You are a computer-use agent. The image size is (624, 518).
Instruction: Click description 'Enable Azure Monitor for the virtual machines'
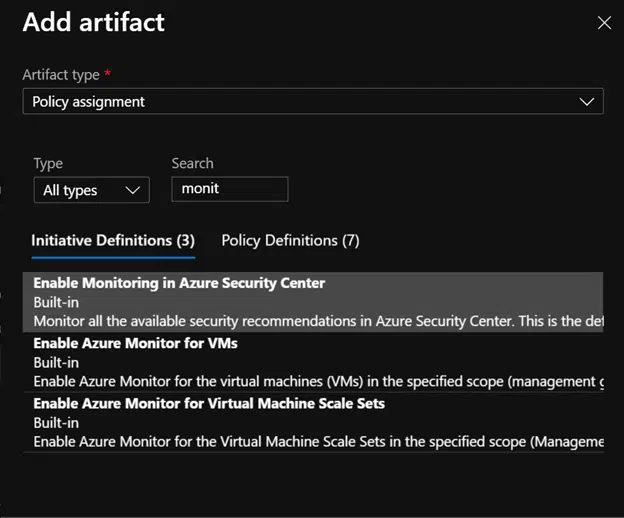[318, 381]
